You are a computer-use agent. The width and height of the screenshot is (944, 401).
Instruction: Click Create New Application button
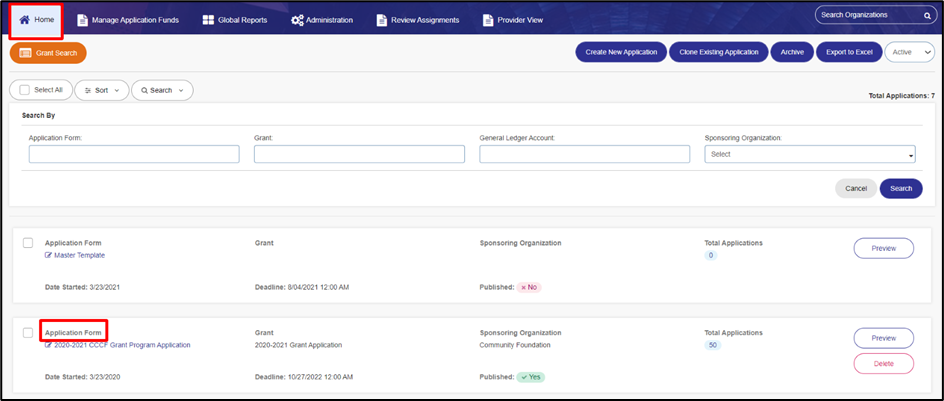[621, 52]
